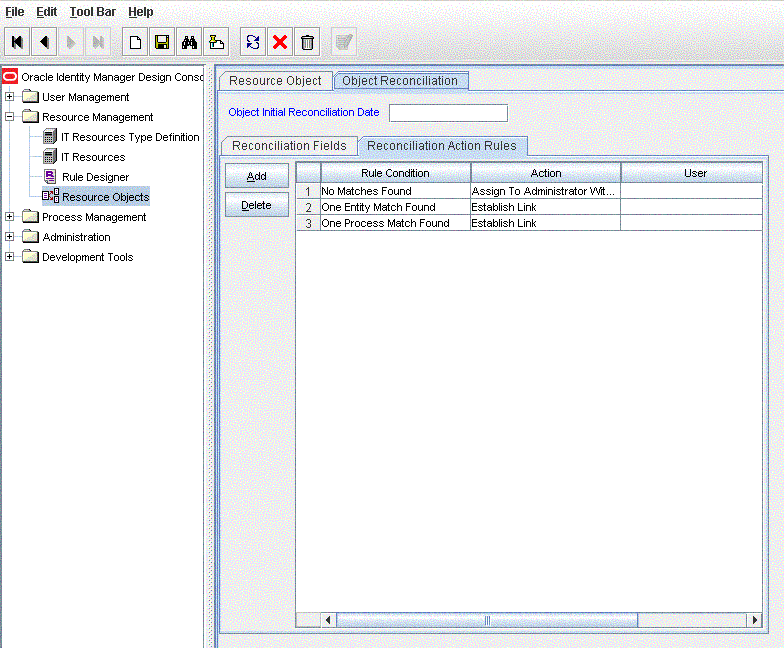784x648 pixels.
Task: Expand the User Management node
Action: pyautogui.click(x=10, y=96)
